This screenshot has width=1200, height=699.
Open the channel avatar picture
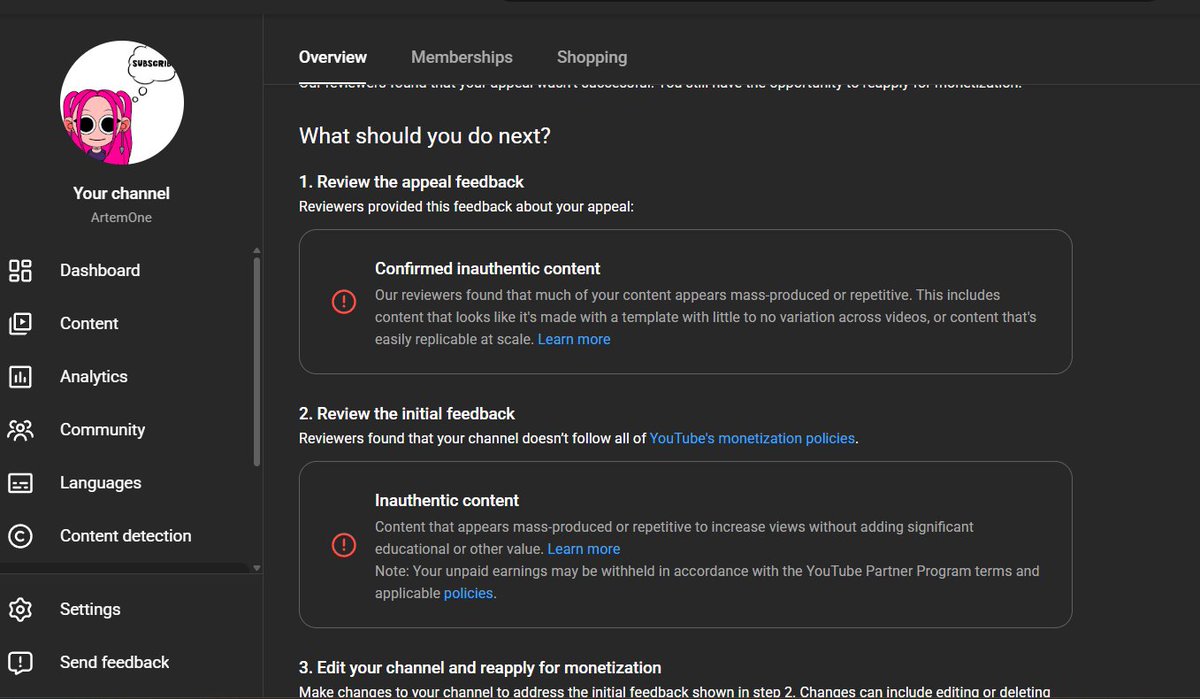pyautogui.click(x=122, y=103)
